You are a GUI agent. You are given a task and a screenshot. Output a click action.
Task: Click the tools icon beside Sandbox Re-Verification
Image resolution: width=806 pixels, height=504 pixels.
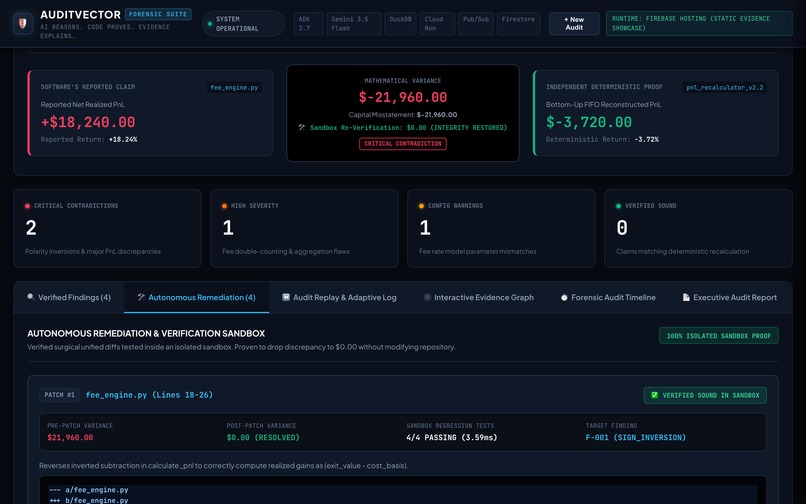302,127
